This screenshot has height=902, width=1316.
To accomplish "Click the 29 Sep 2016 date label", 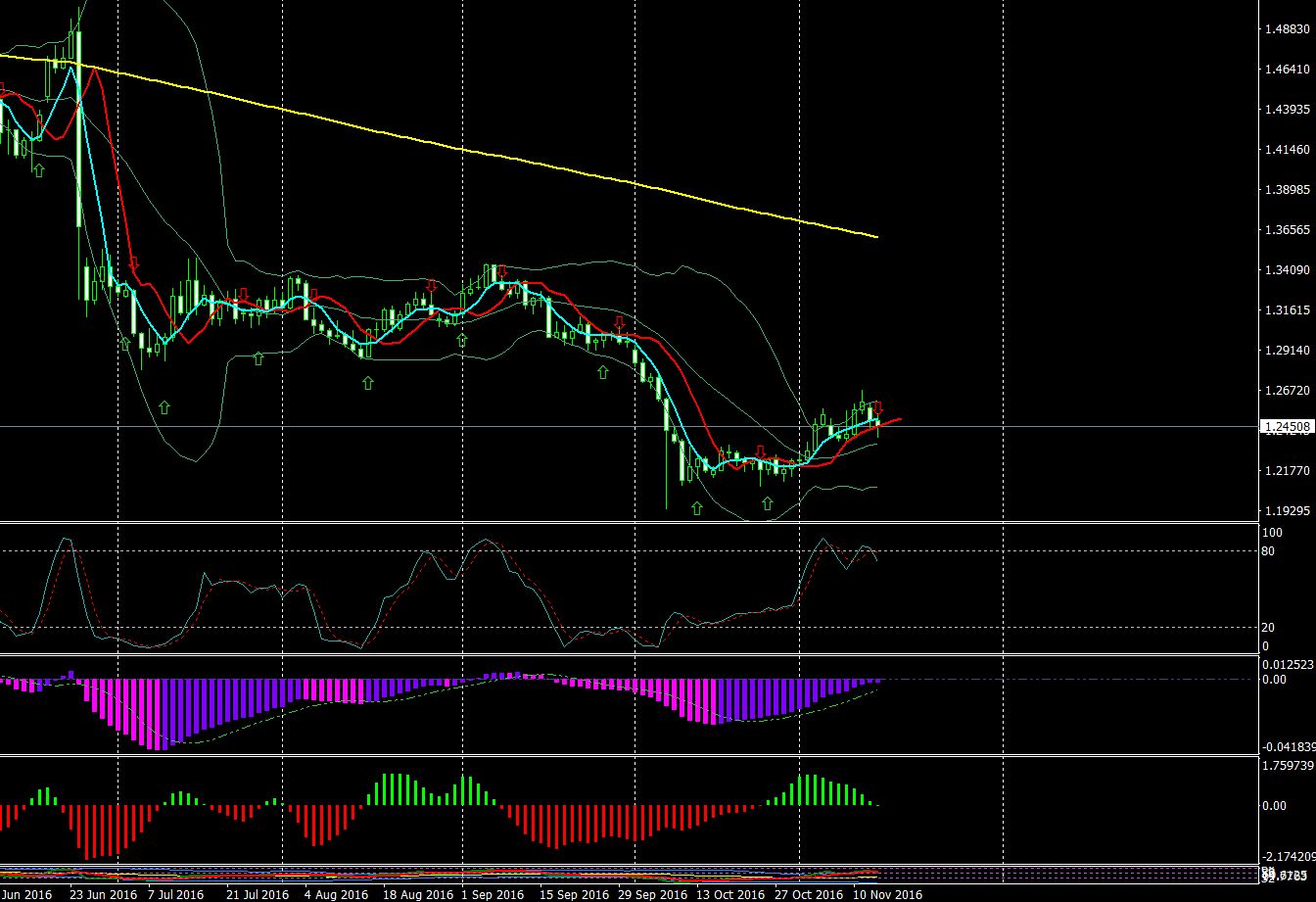I will coord(655,894).
